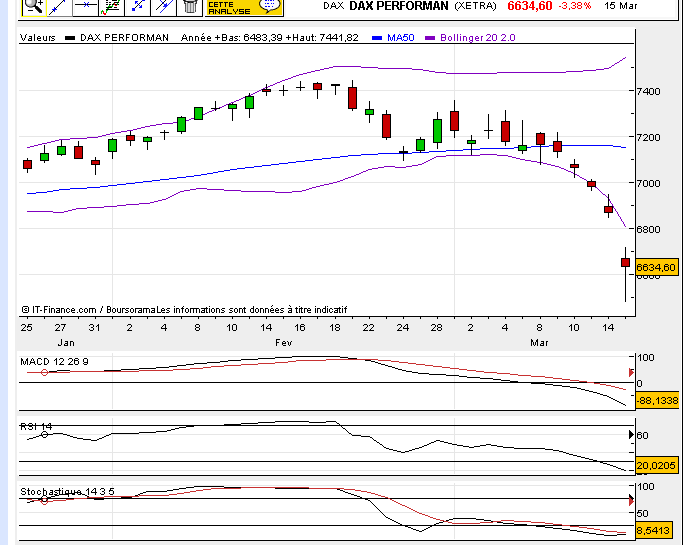Click the -3,38% change in the header

(575, 6)
